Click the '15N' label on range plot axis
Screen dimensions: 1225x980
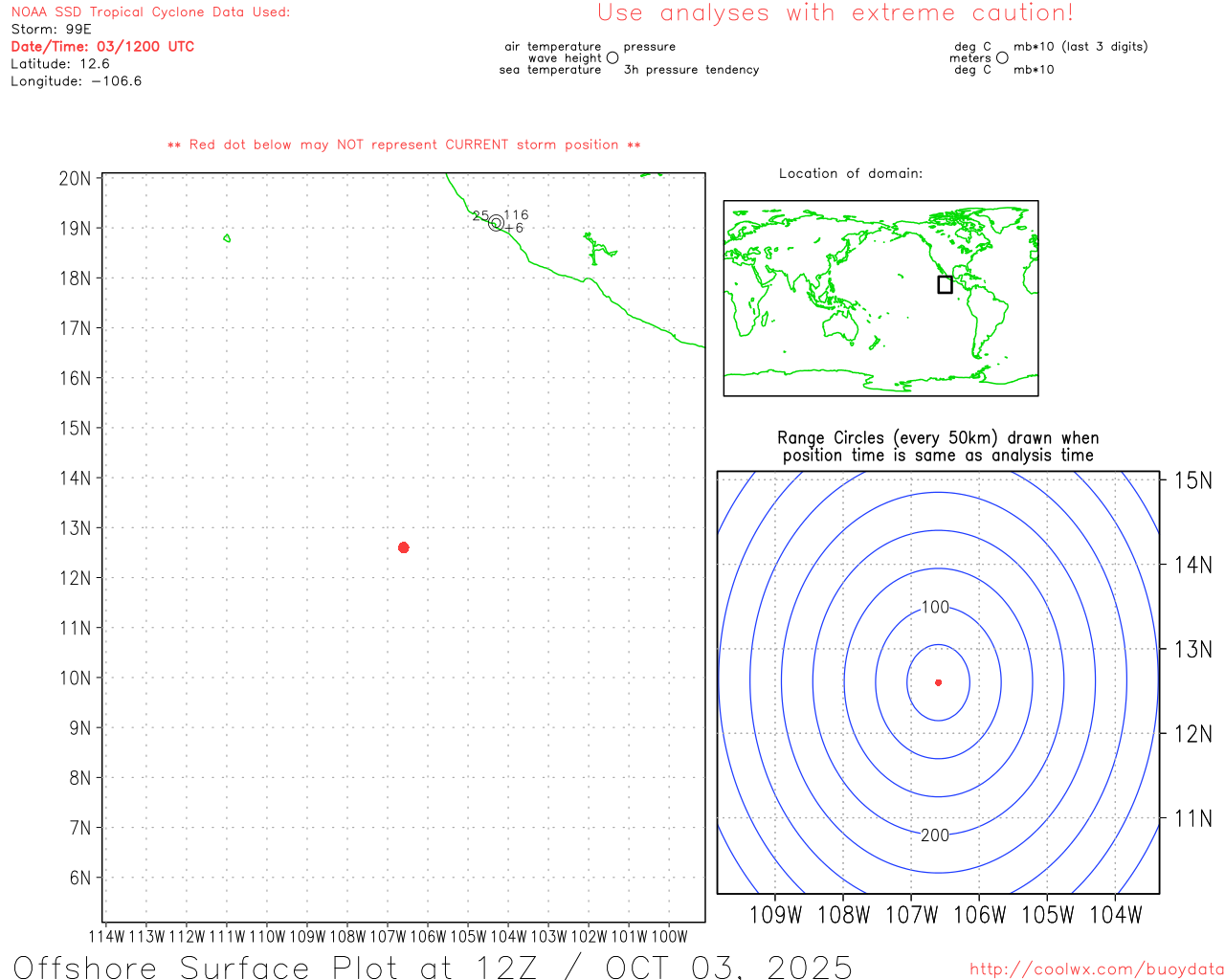pyautogui.click(x=1193, y=480)
